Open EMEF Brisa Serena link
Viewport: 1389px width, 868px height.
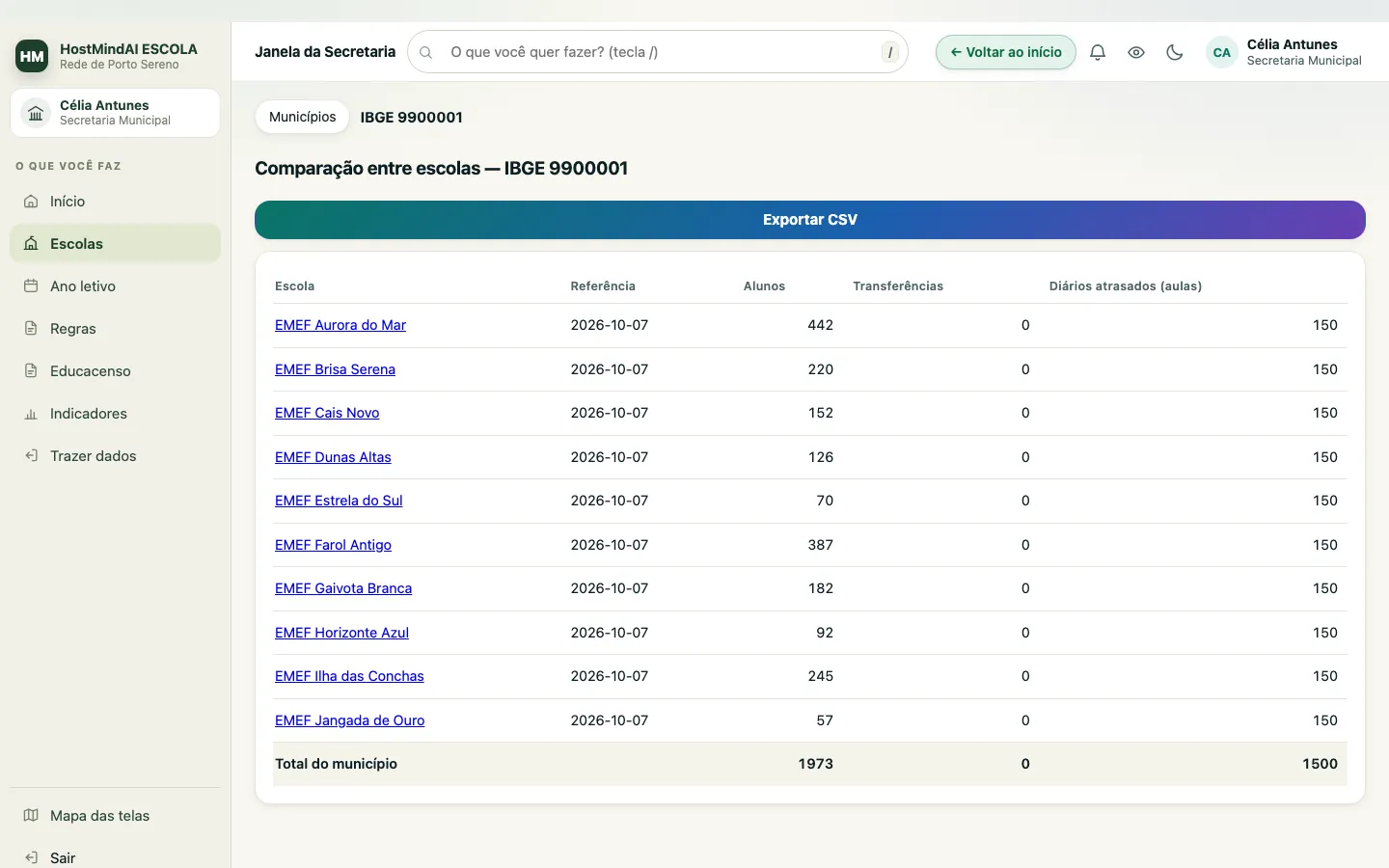click(335, 369)
